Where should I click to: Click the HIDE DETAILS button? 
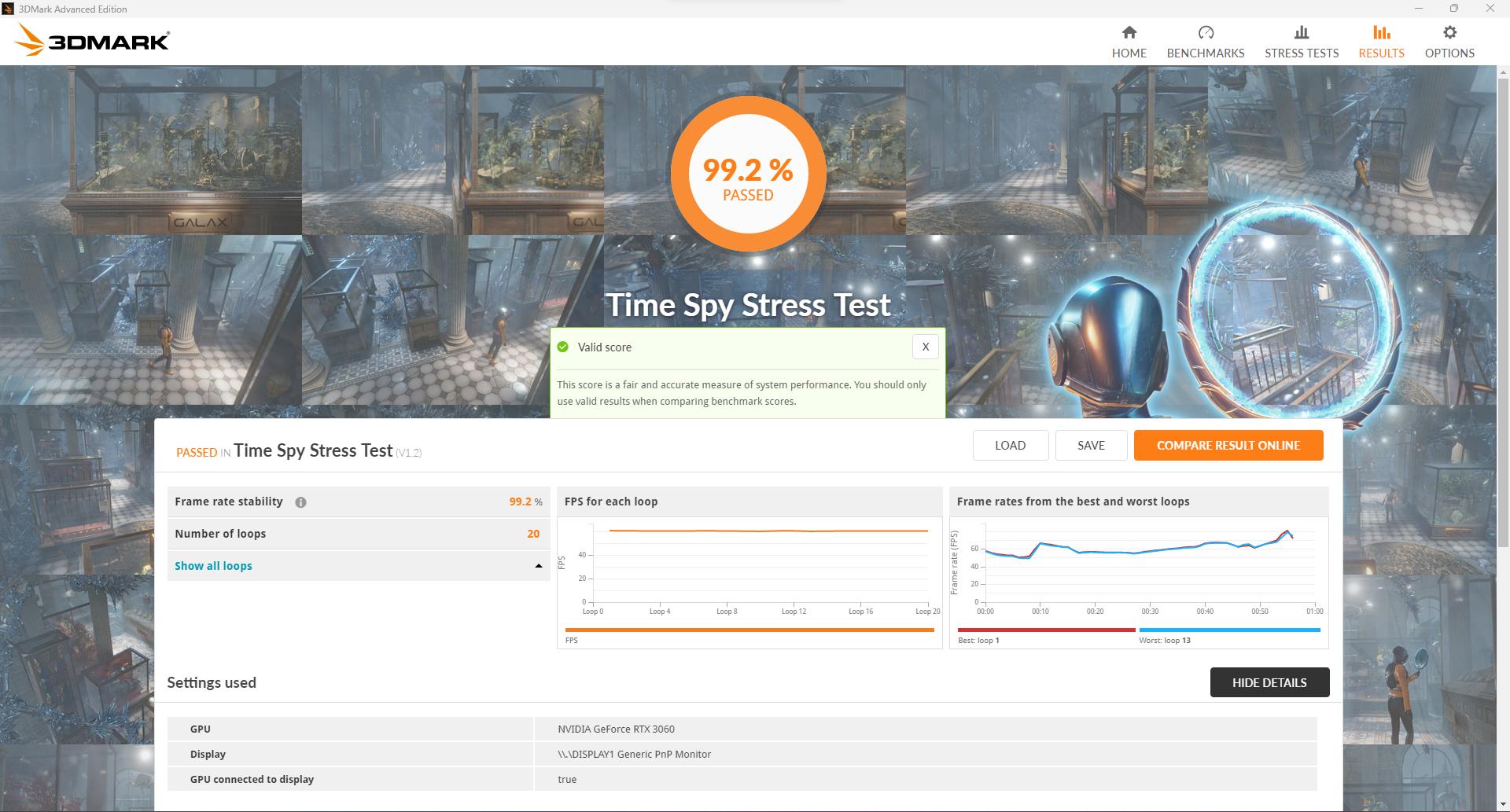tap(1269, 682)
